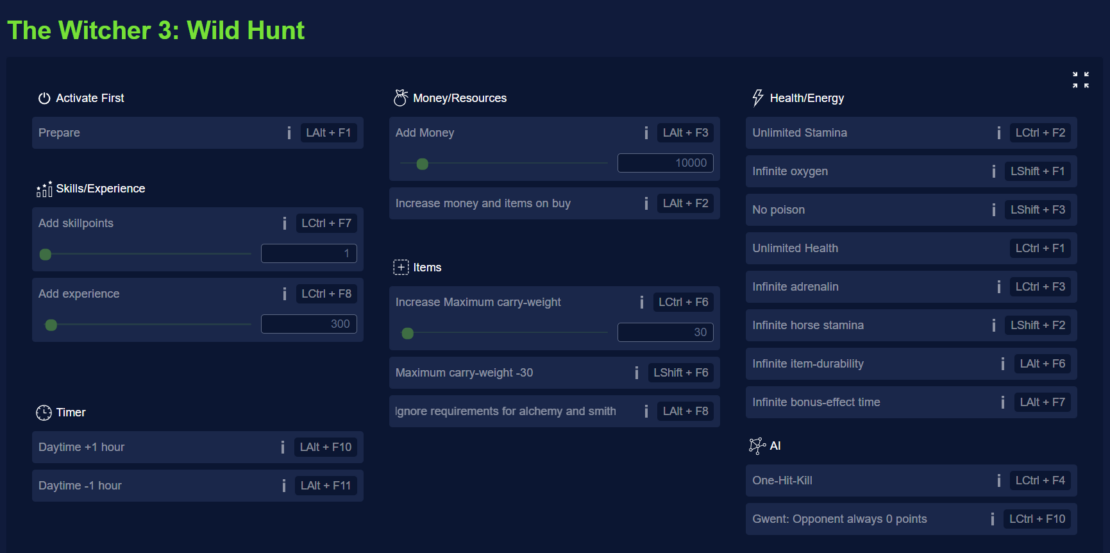
Task: Open info icon for Add Money
Action: point(646,133)
